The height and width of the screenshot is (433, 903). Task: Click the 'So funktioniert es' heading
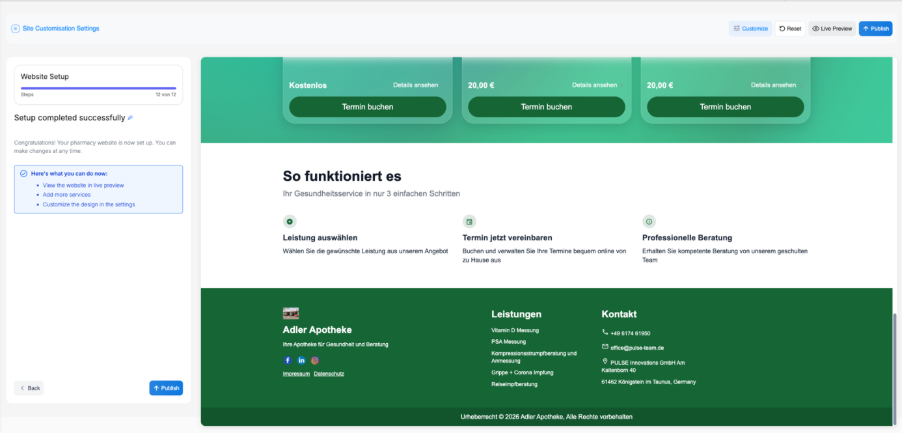pos(342,176)
